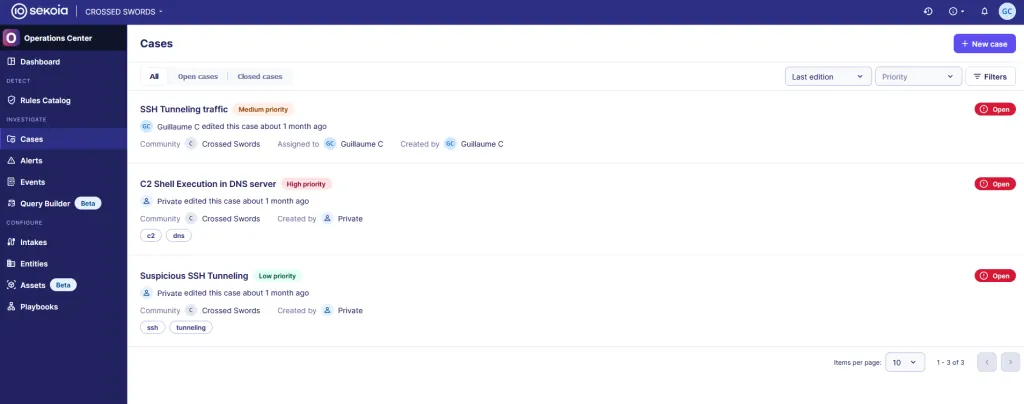Select the All tab

(154, 76)
